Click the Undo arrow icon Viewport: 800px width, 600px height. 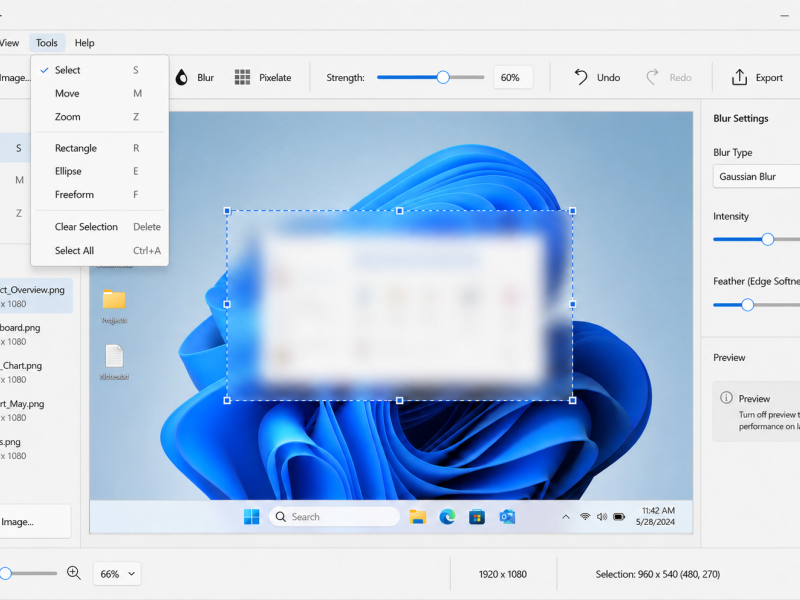(x=581, y=77)
